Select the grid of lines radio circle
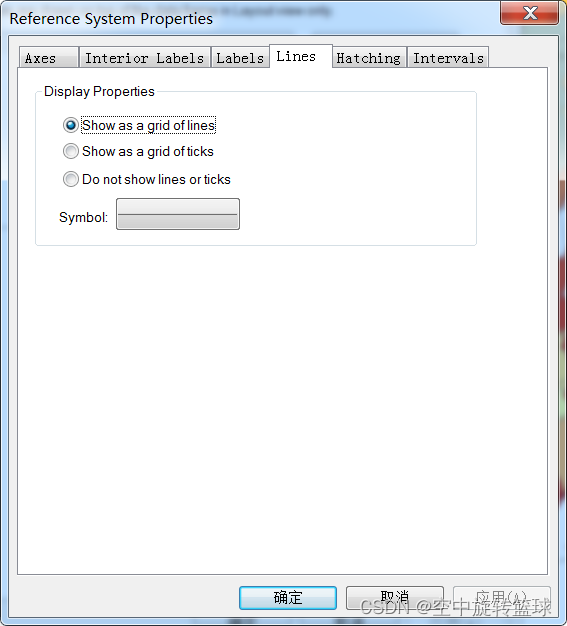Image resolution: width=567 pixels, height=626 pixels. click(71, 125)
